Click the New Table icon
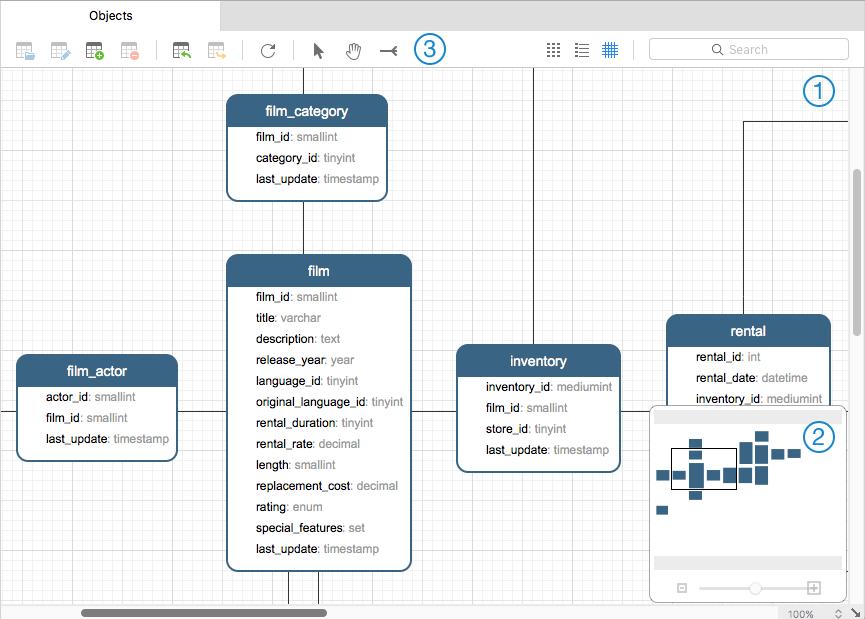 [95, 51]
